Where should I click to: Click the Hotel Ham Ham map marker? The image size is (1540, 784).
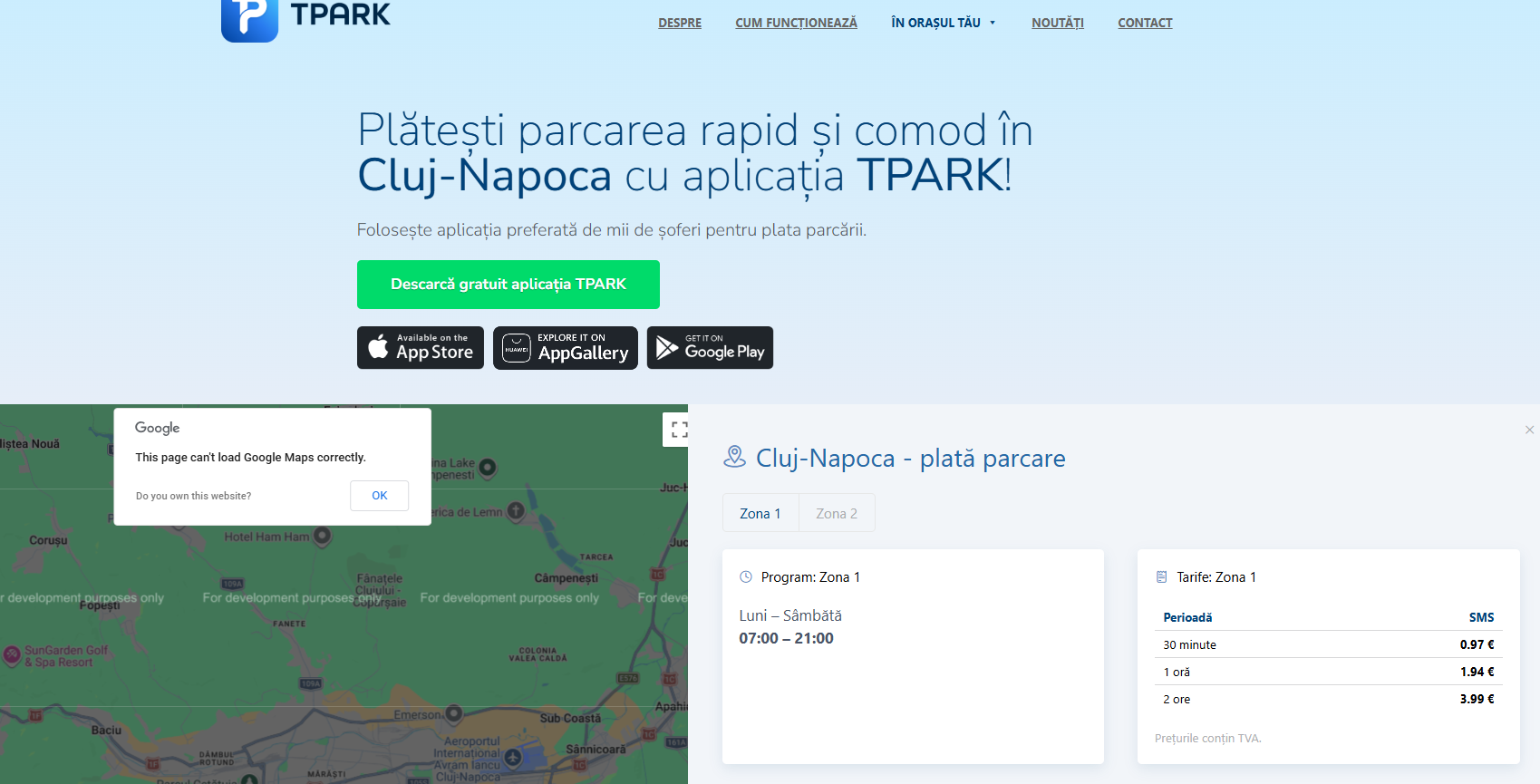[x=322, y=537]
